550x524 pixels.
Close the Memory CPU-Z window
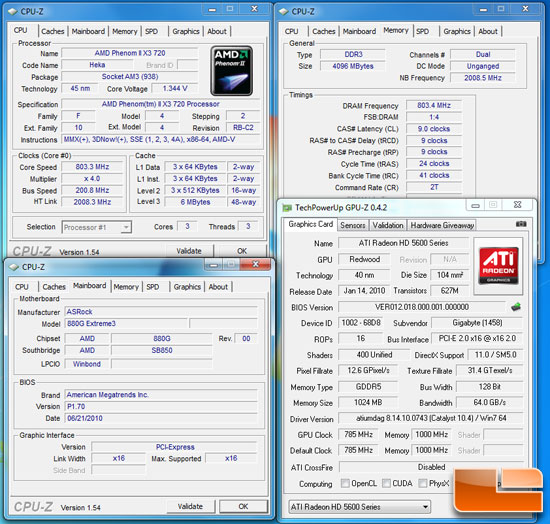(525, 9)
